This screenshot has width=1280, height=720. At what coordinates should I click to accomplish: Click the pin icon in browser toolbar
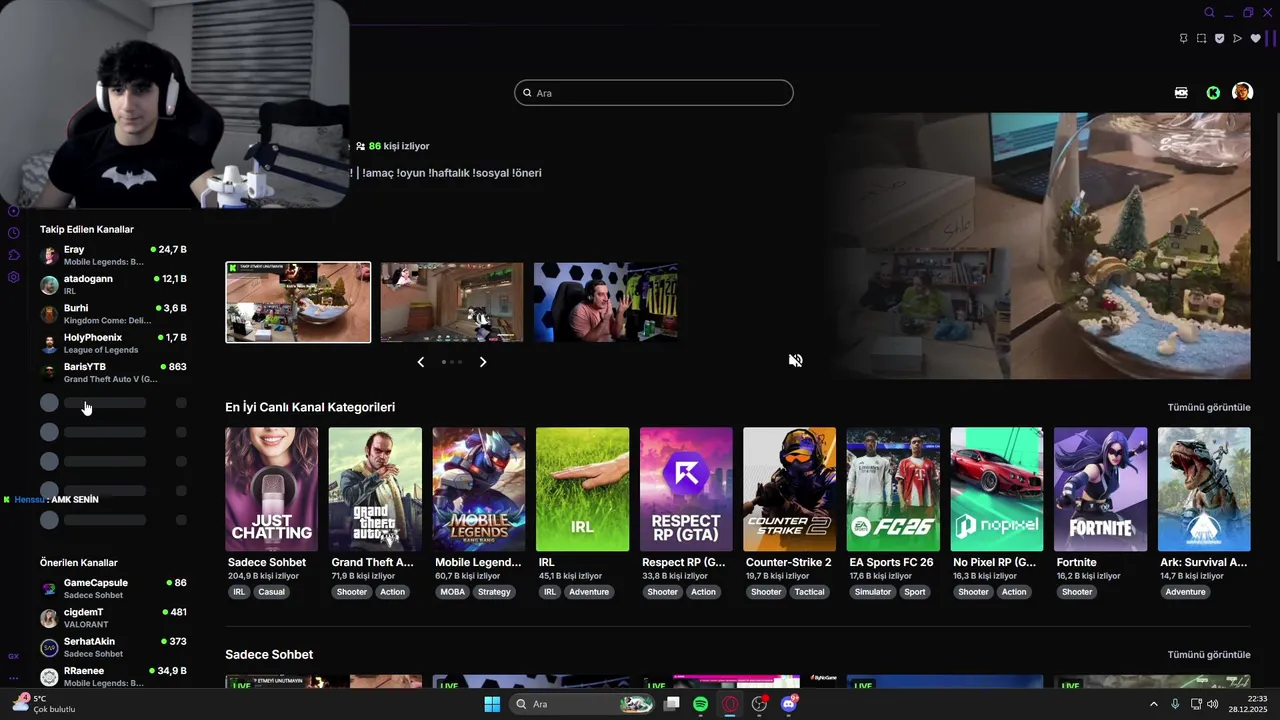[x=1183, y=39]
